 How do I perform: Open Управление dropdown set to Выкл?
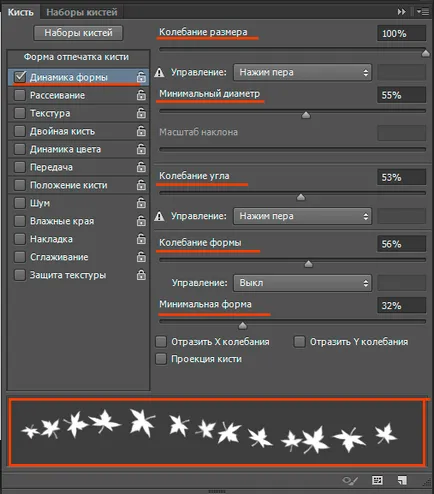pyautogui.click(x=302, y=283)
